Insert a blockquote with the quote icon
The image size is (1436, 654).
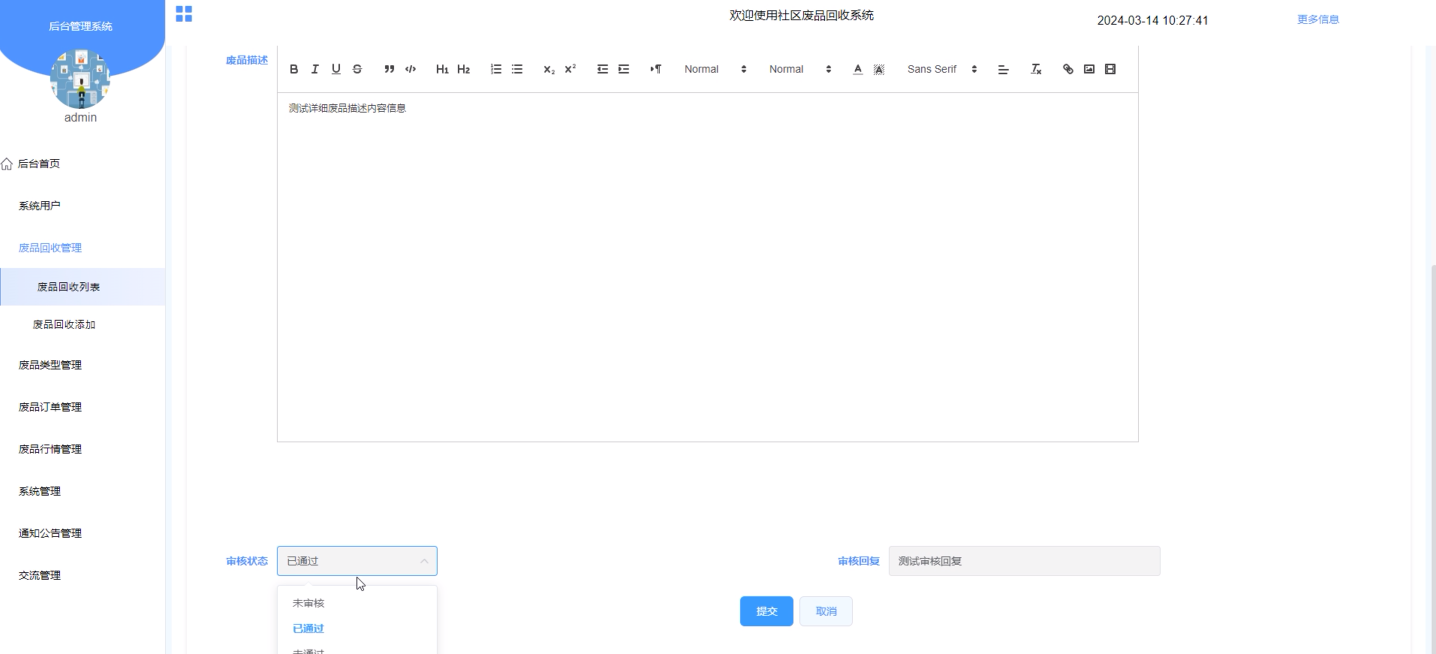click(x=389, y=69)
